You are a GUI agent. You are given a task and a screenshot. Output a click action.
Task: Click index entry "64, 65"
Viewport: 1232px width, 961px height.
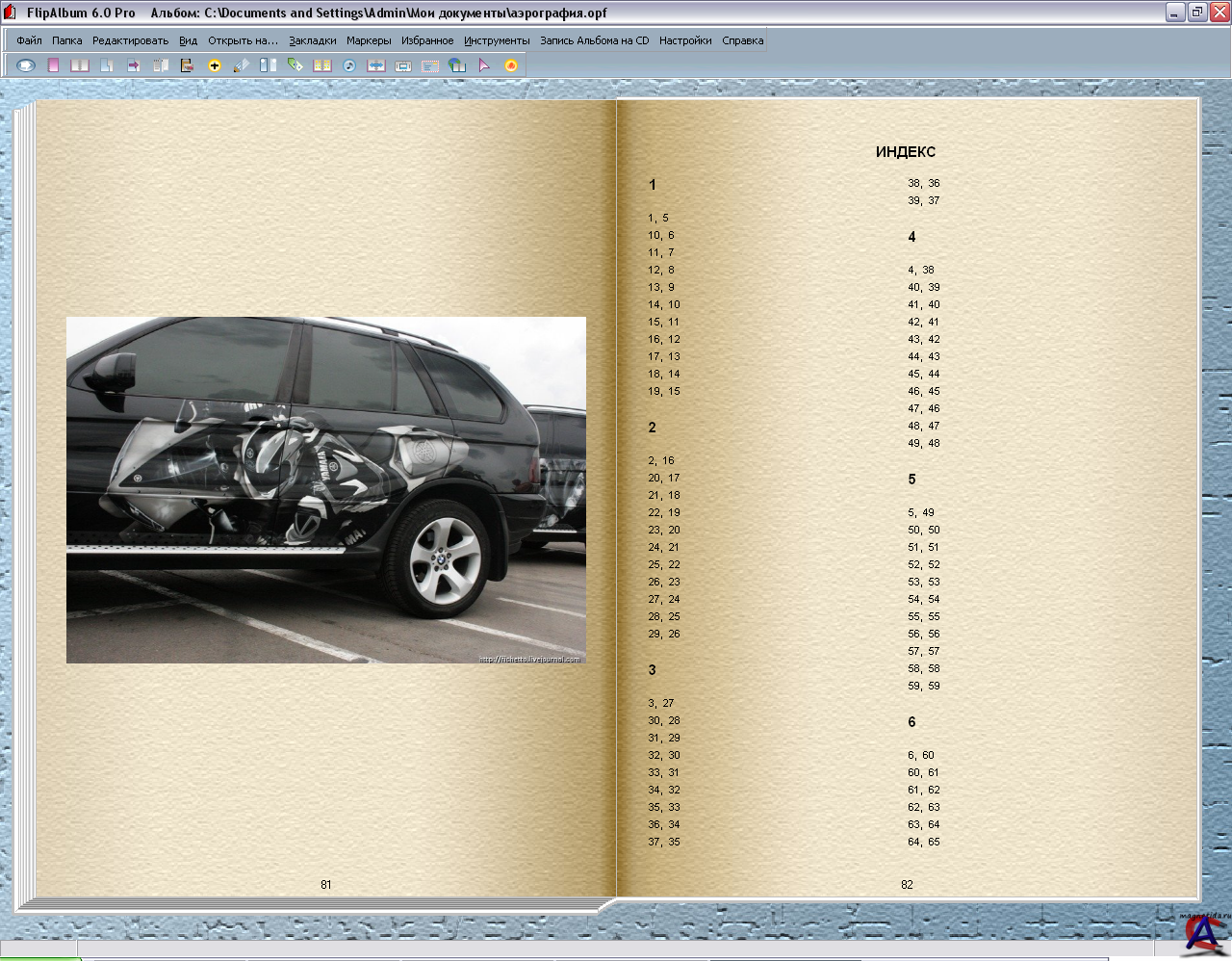[923, 842]
